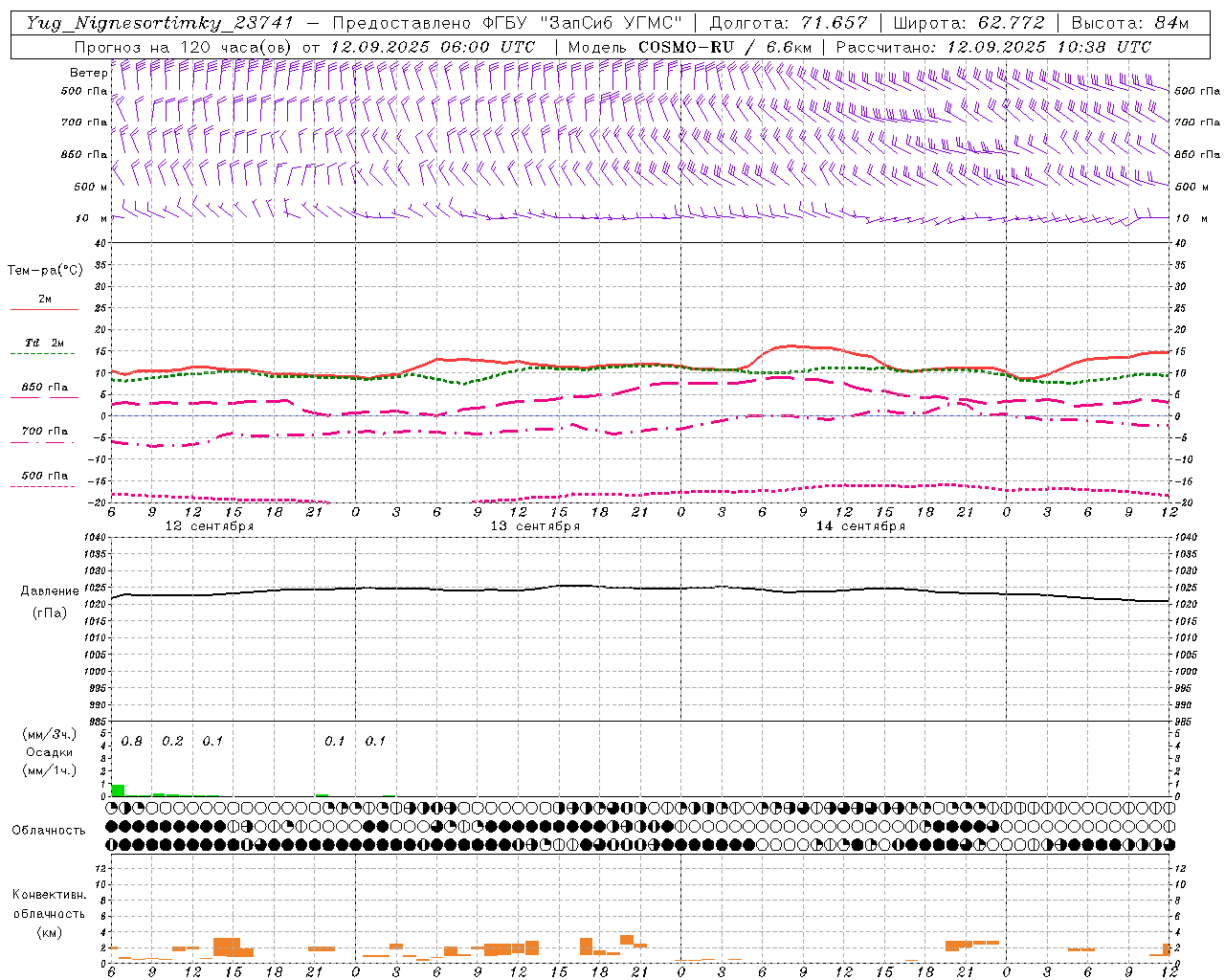The width and height of the screenshot is (1225, 980).
Task: Select the Рассчитано: 12.09.2025 10:38 UTC text
Action: click(x=993, y=47)
